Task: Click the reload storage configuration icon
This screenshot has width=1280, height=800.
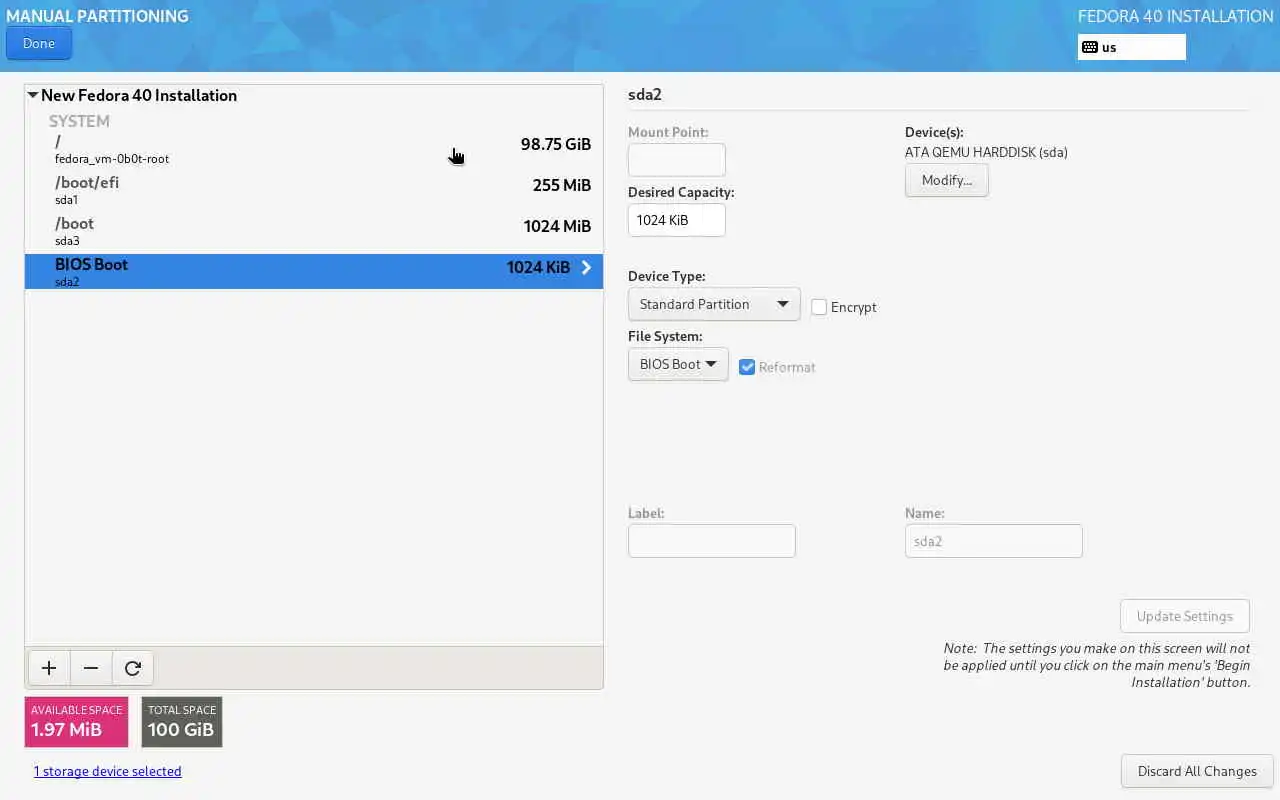Action: pyautogui.click(x=133, y=668)
